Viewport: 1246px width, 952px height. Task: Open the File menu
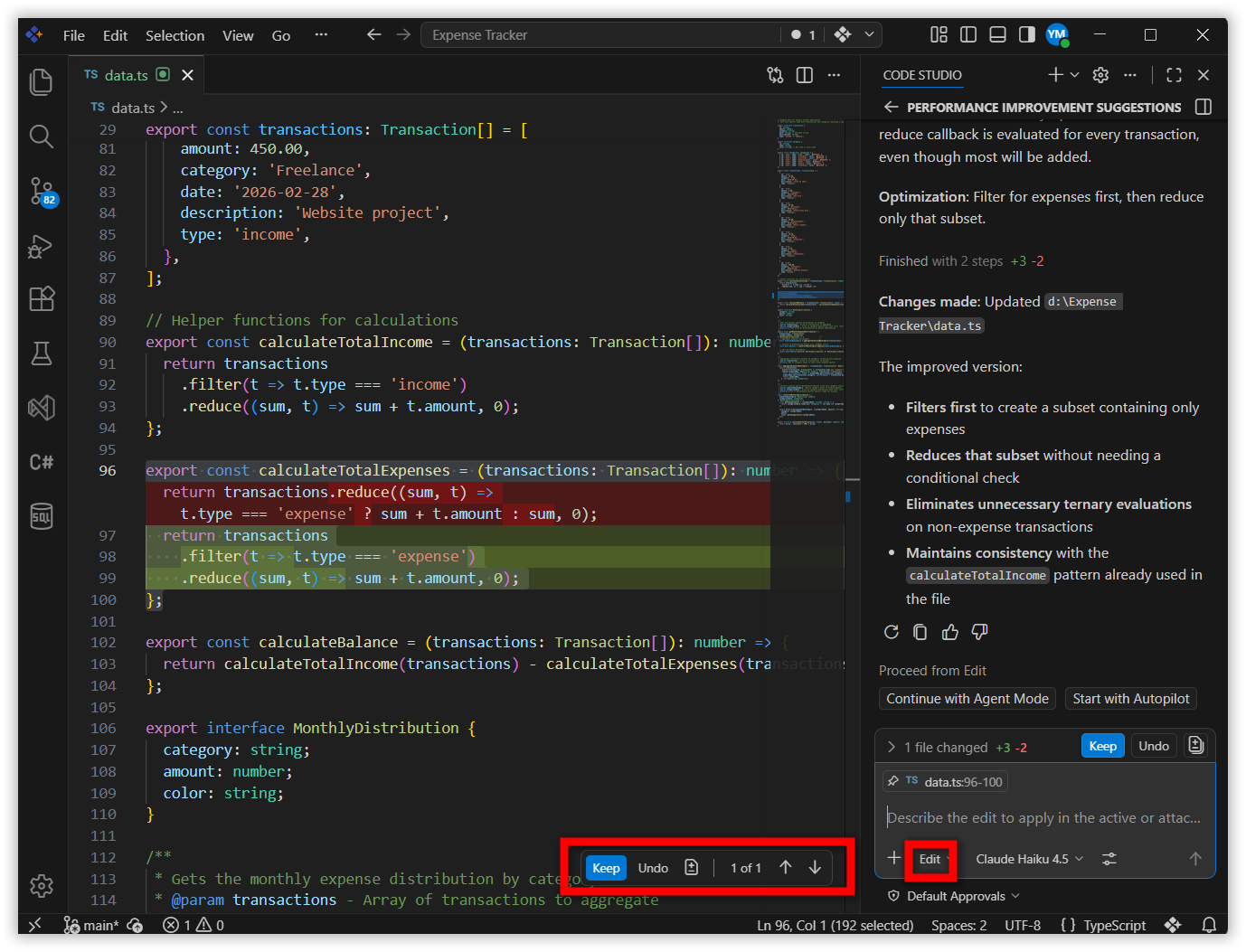74,35
